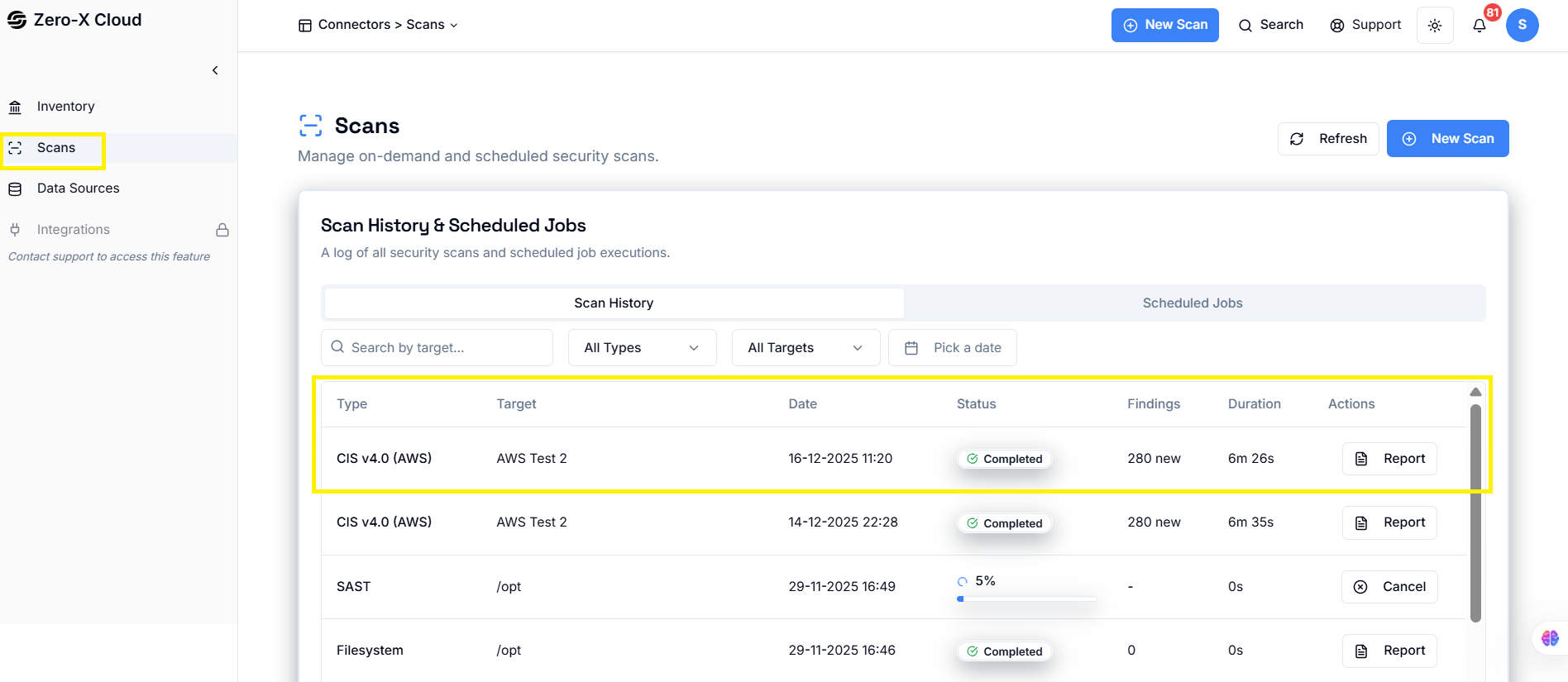This screenshot has height=682, width=1568.
Task: Select the Scan History tab
Action: click(614, 303)
